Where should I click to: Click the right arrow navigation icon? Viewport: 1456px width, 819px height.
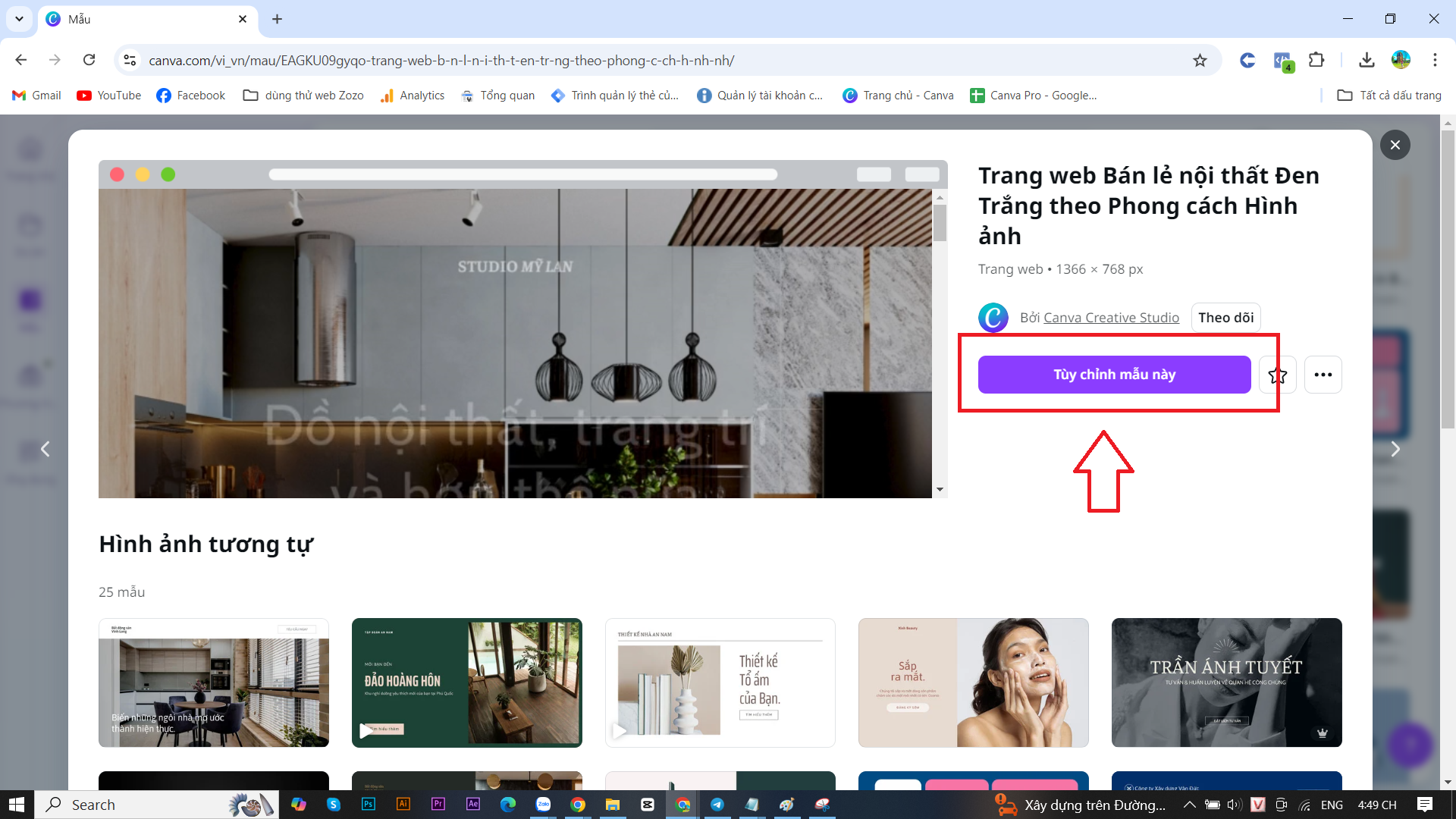coord(1395,449)
